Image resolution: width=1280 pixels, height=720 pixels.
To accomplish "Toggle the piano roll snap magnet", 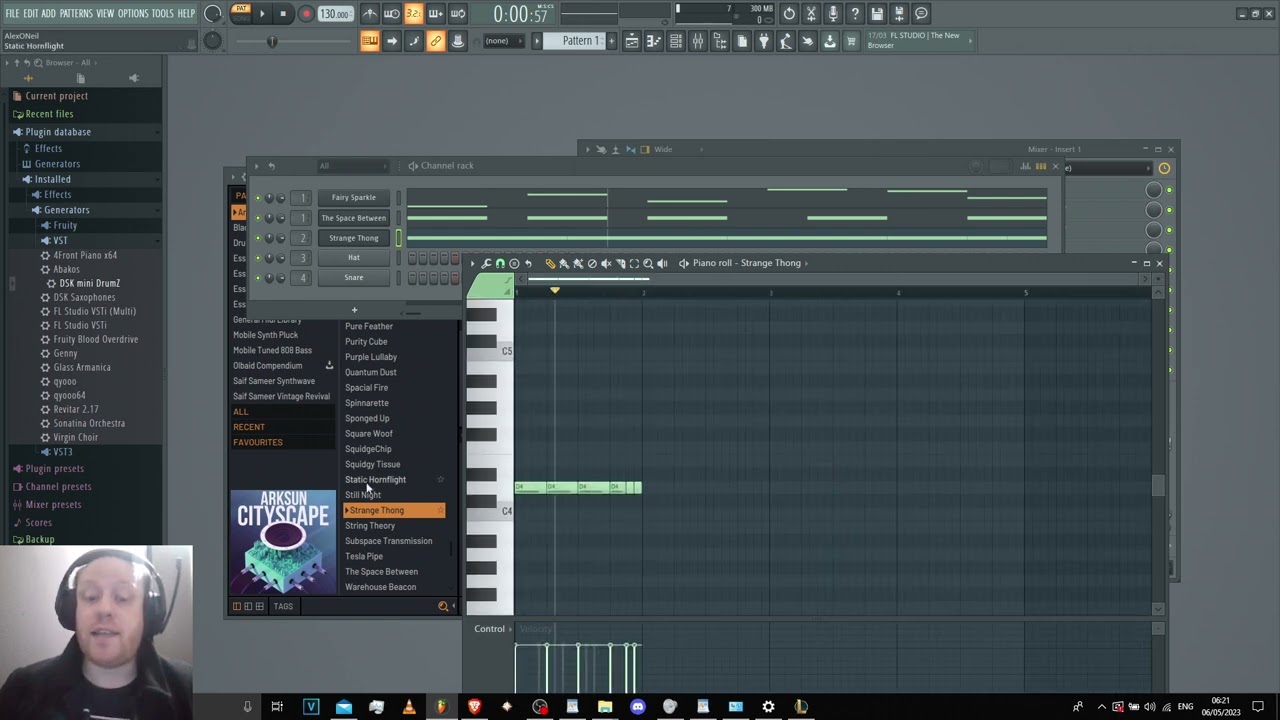I will pos(500,263).
